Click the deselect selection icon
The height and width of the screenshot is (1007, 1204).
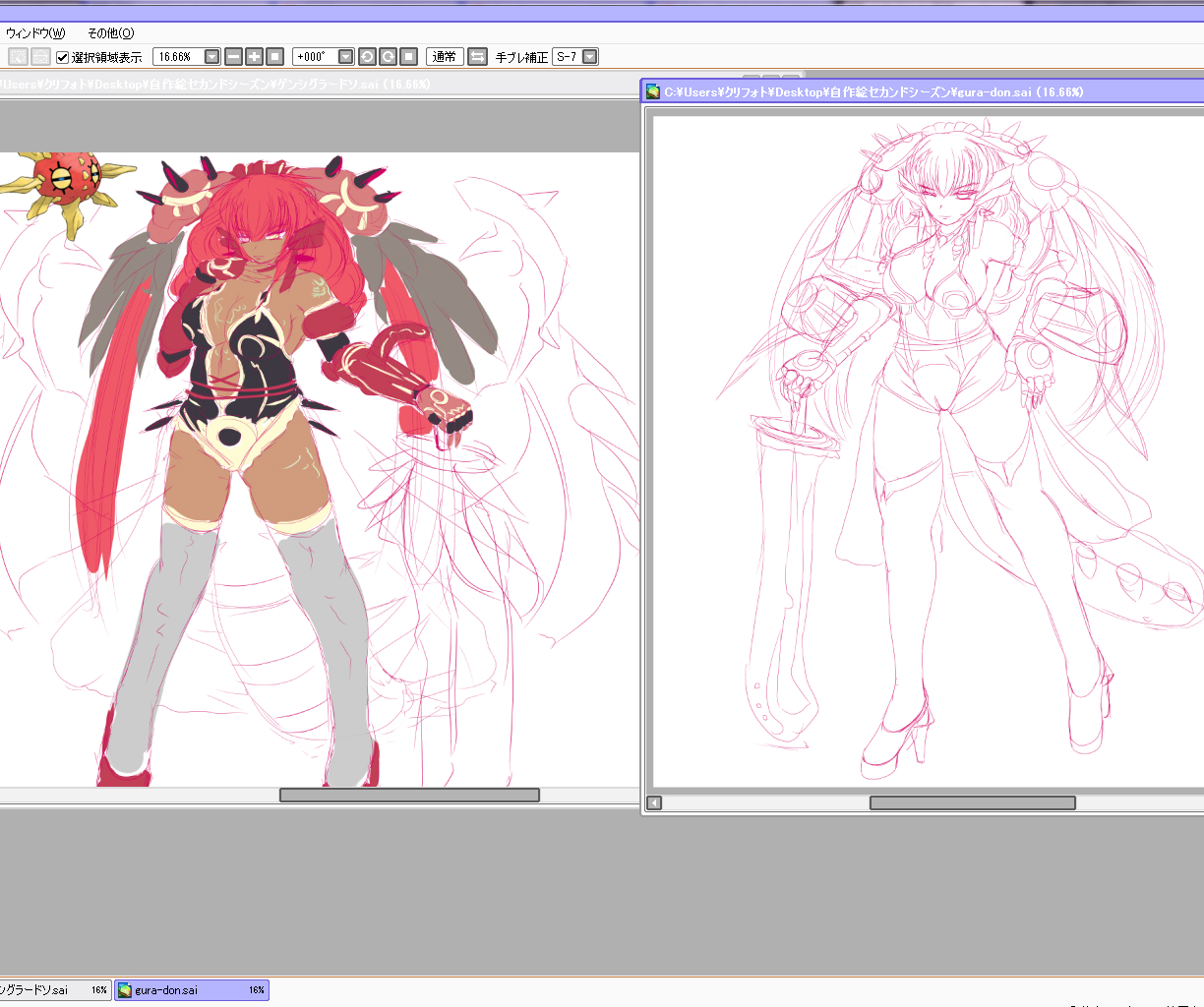coord(18,57)
